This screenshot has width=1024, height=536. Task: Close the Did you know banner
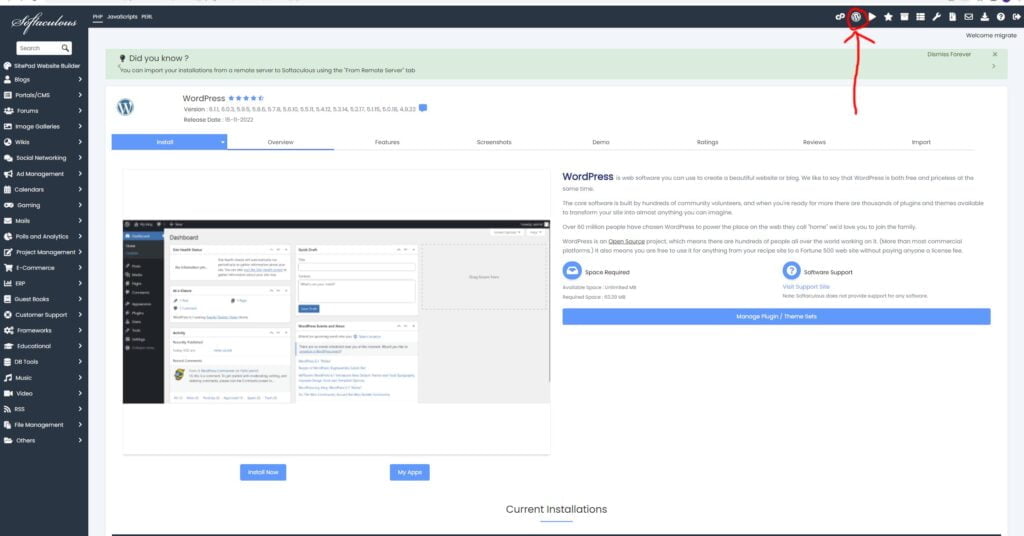[995, 54]
